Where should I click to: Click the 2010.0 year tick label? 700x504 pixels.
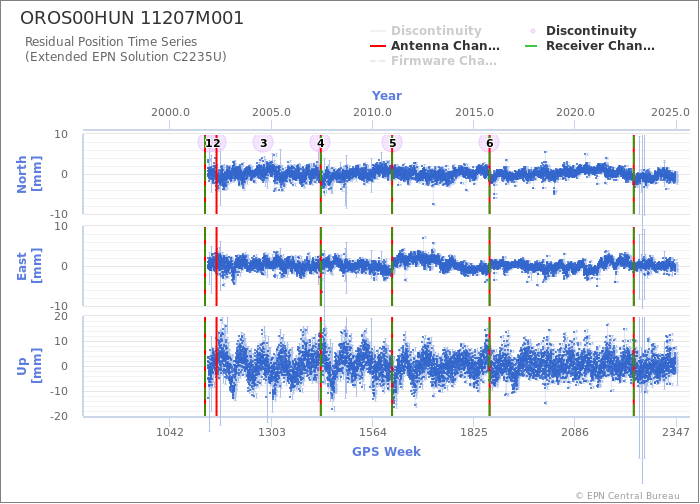click(373, 112)
